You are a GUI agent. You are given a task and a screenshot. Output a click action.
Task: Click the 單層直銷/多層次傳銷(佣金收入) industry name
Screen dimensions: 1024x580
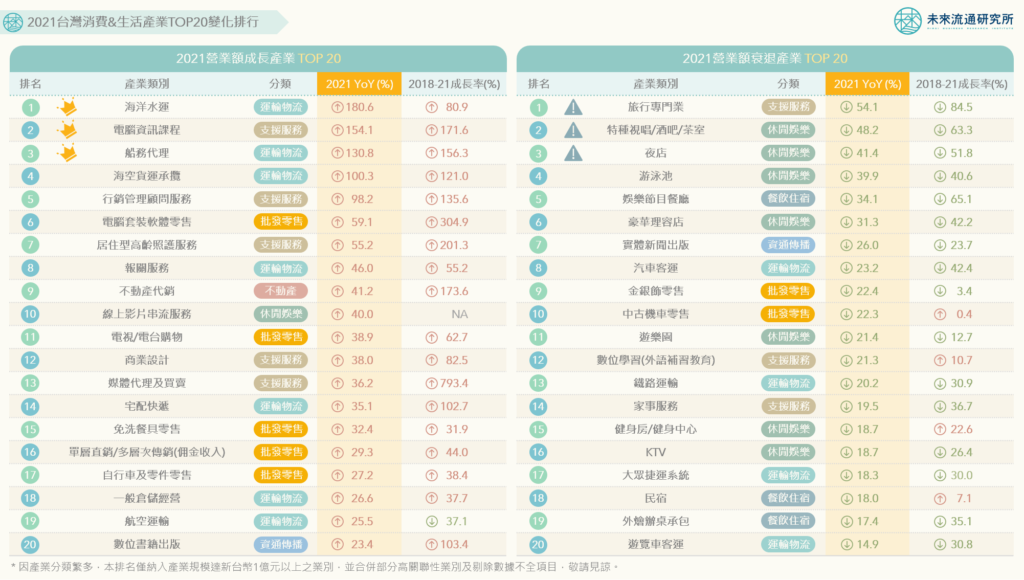[x=147, y=452]
